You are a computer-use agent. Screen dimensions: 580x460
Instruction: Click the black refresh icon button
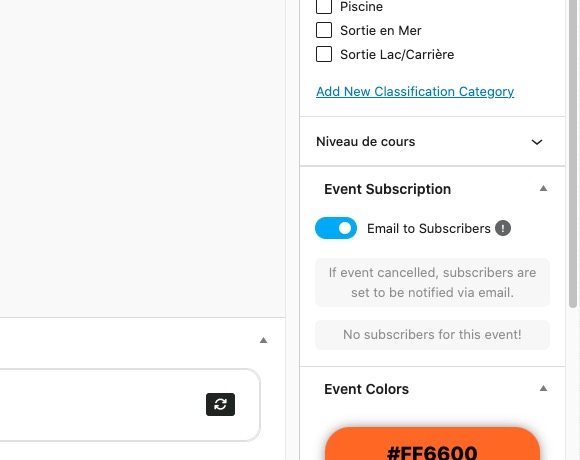pos(220,404)
